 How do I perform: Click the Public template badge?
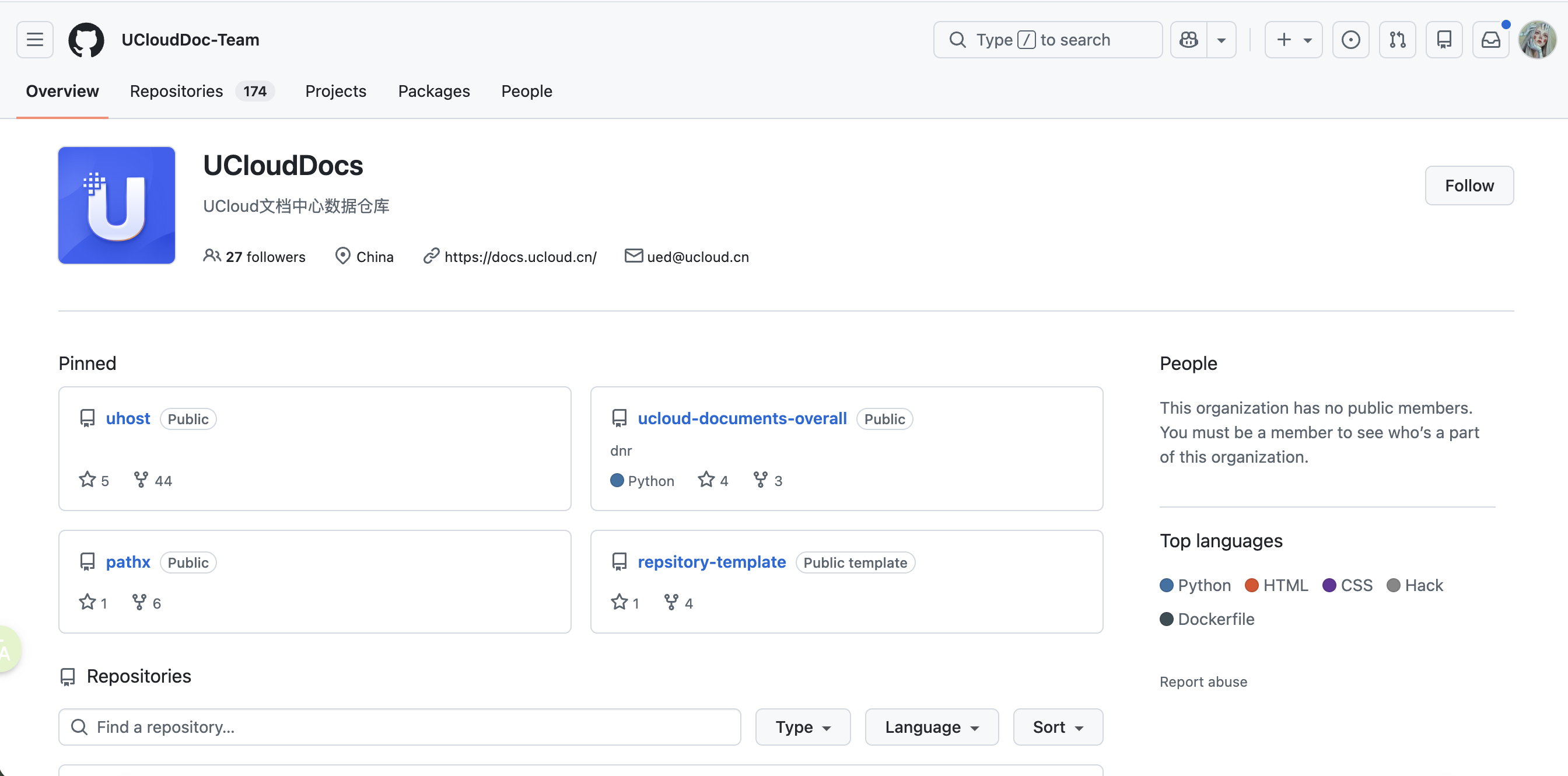[855, 562]
